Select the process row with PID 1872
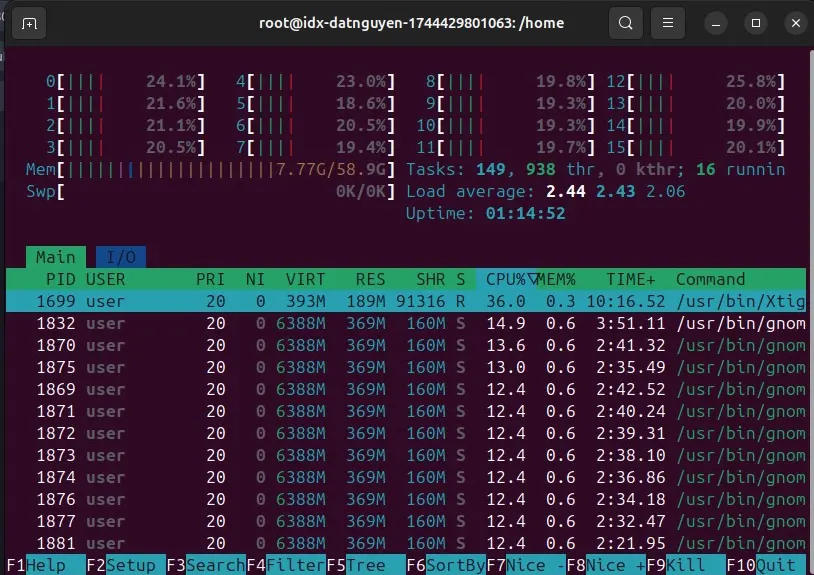814x575 pixels. [x=406, y=433]
